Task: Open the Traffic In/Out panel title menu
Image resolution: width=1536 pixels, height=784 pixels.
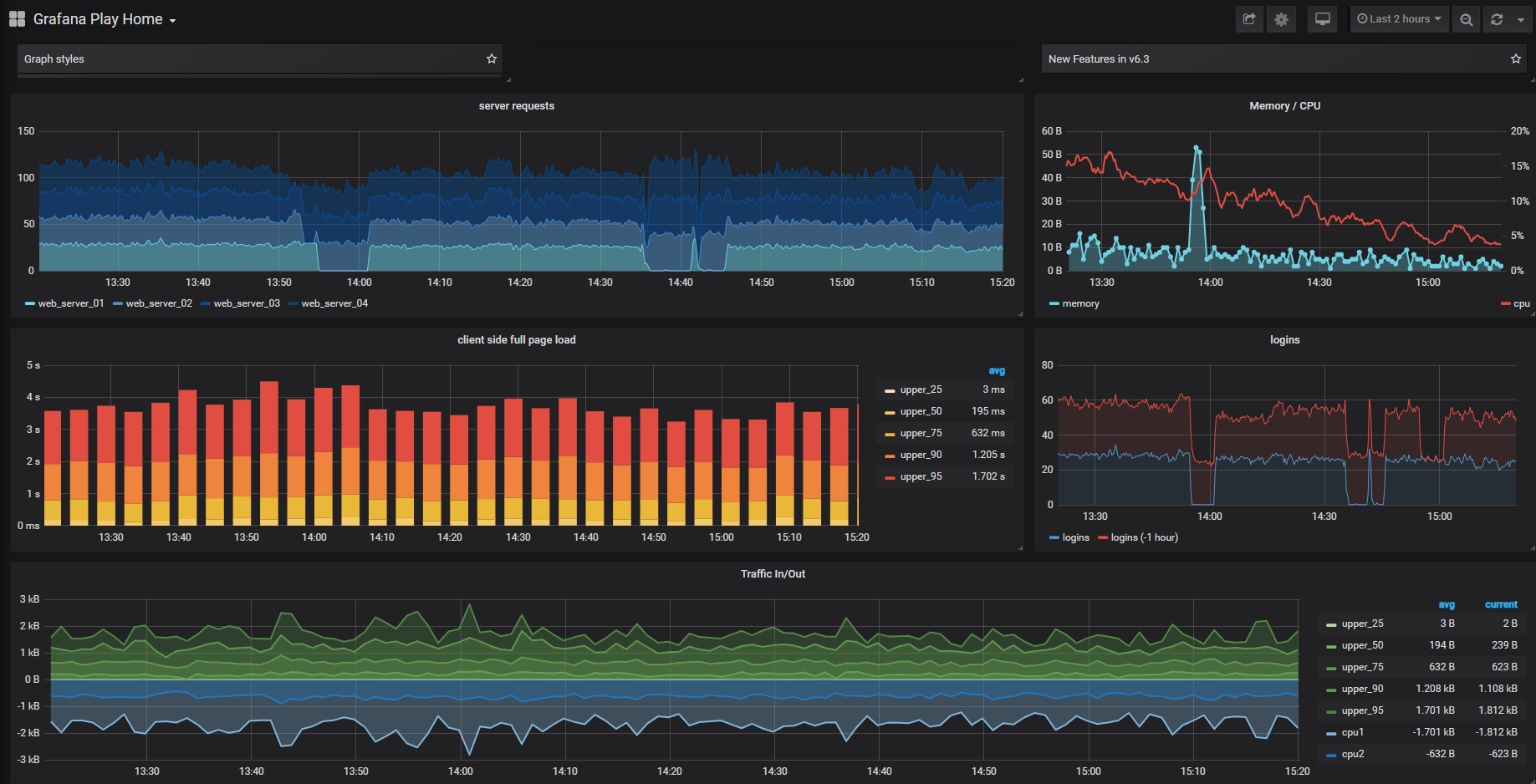Action: pos(773,574)
